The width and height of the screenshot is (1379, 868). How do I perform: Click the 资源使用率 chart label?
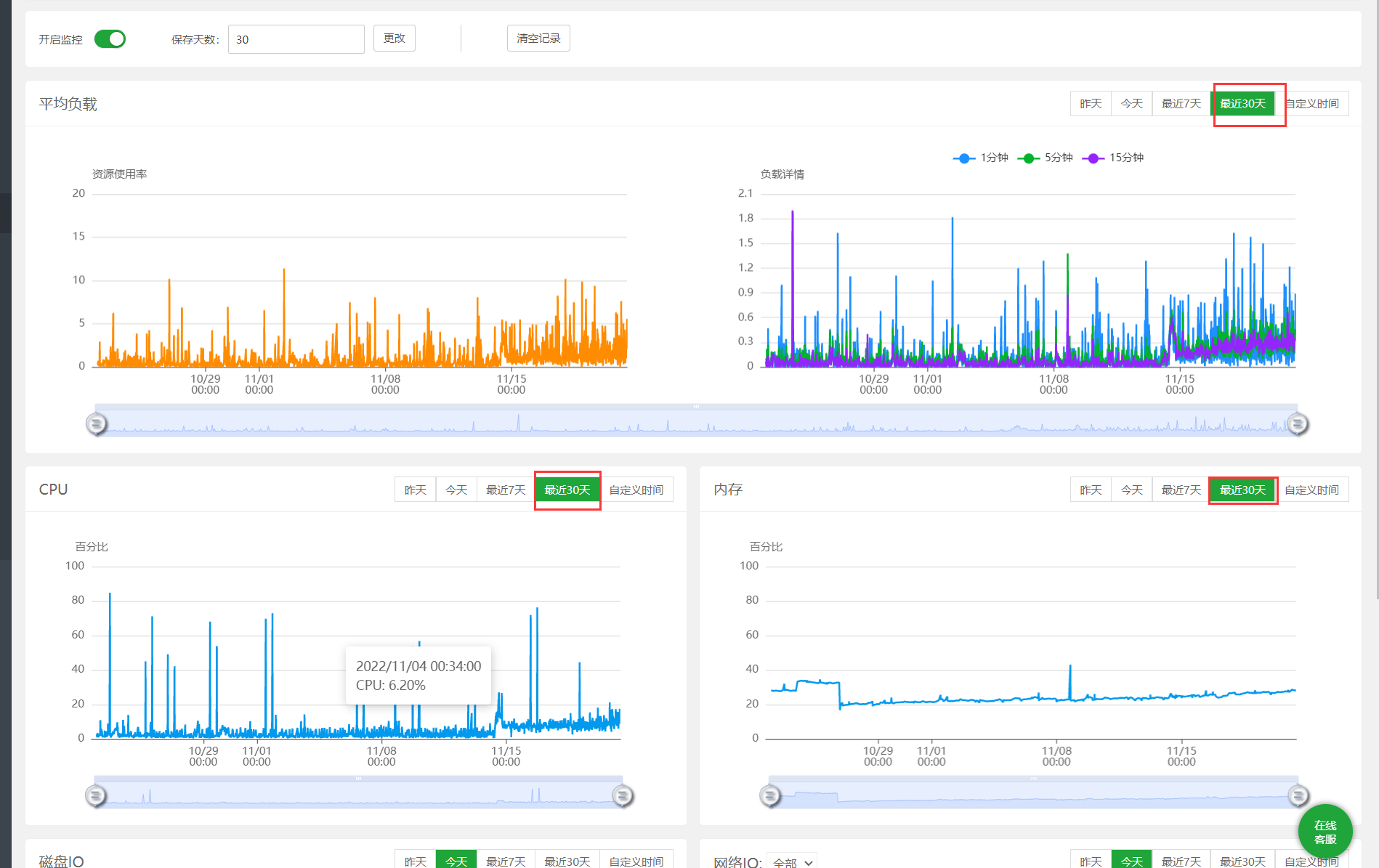(119, 174)
